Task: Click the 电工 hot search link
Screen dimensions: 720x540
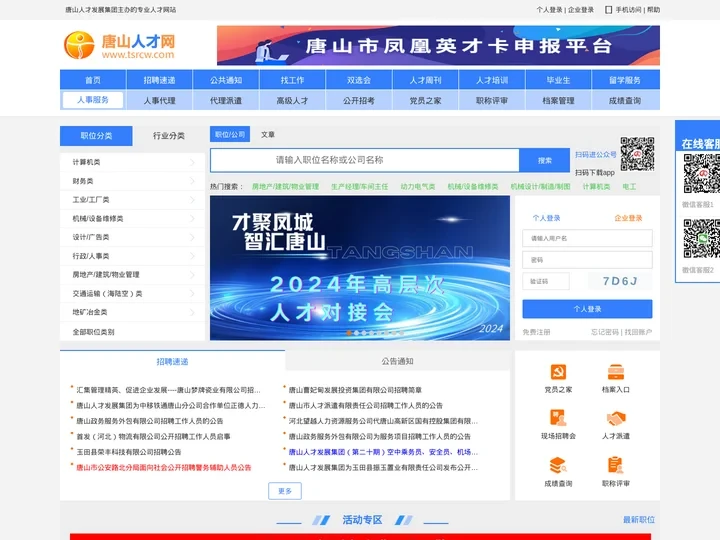Action: pos(629,186)
